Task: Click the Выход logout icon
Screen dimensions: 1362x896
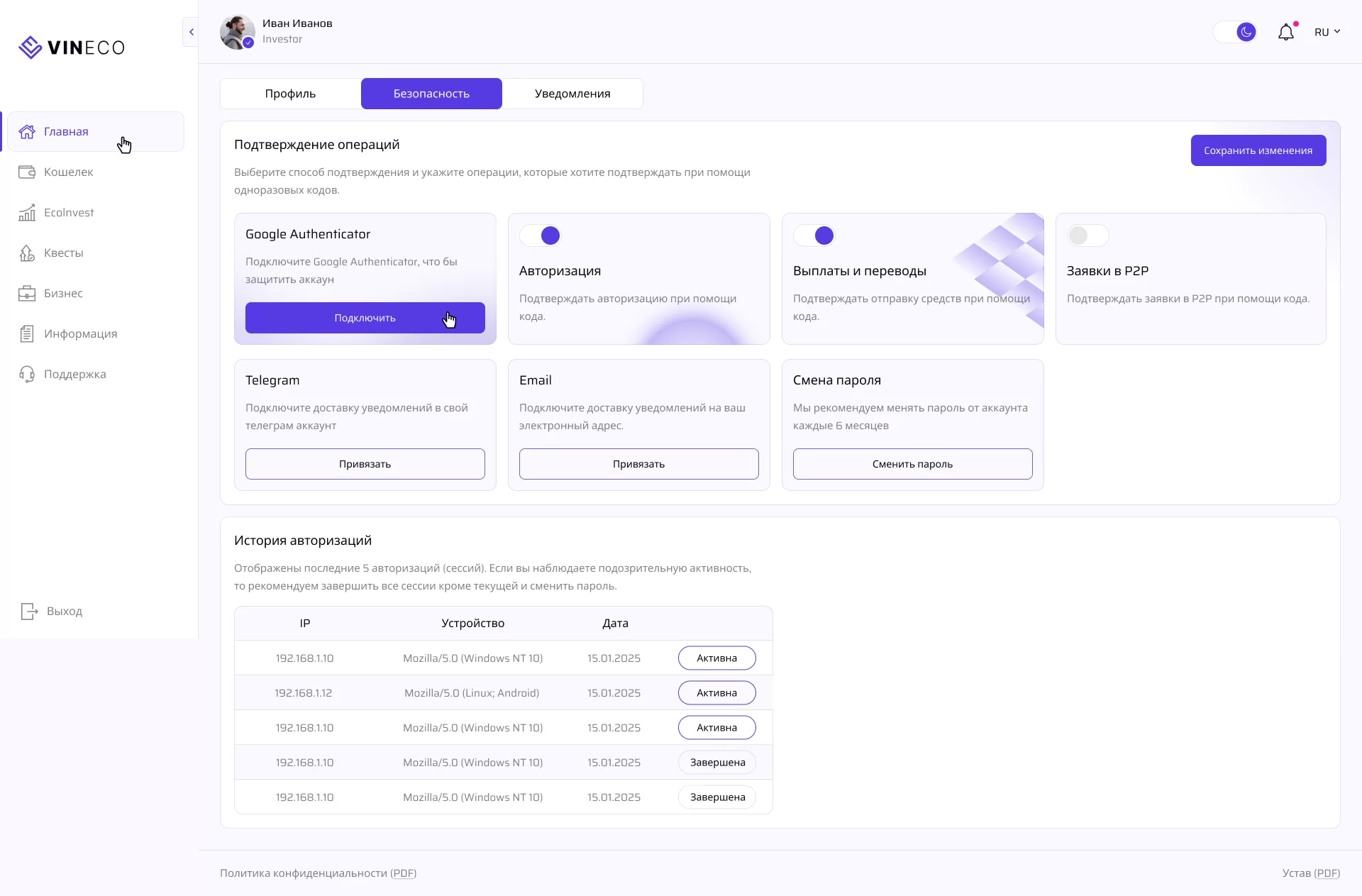Action: pyautogui.click(x=29, y=611)
